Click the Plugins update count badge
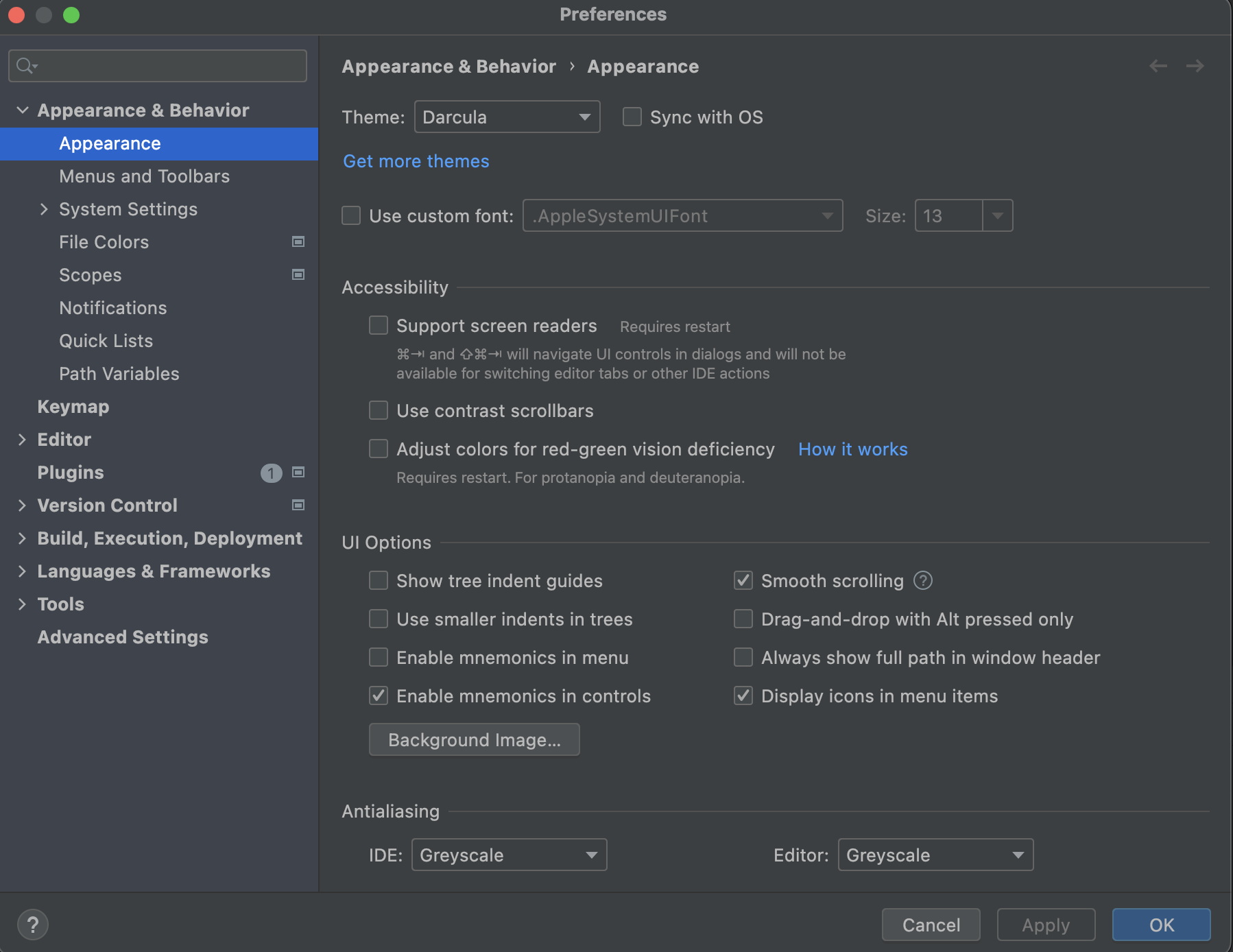The image size is (1233, 952). click(x=272, y=473)
